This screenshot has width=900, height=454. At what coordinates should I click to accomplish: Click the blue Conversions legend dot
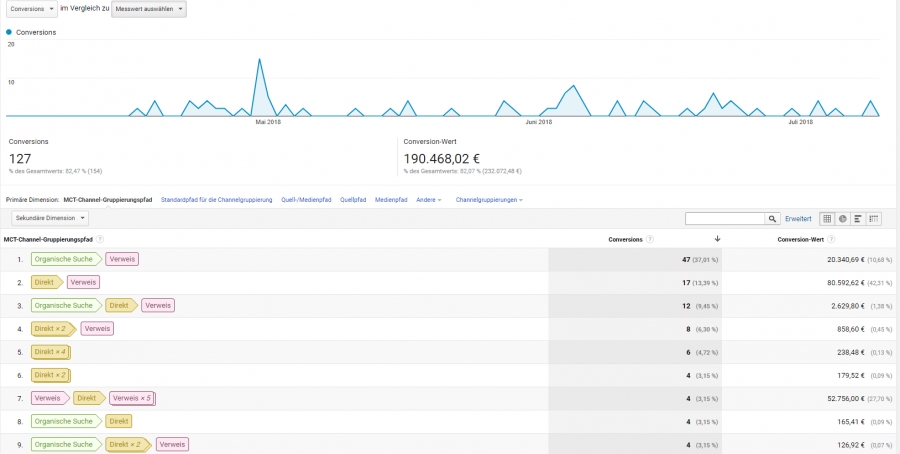click(x=9, y=32)
